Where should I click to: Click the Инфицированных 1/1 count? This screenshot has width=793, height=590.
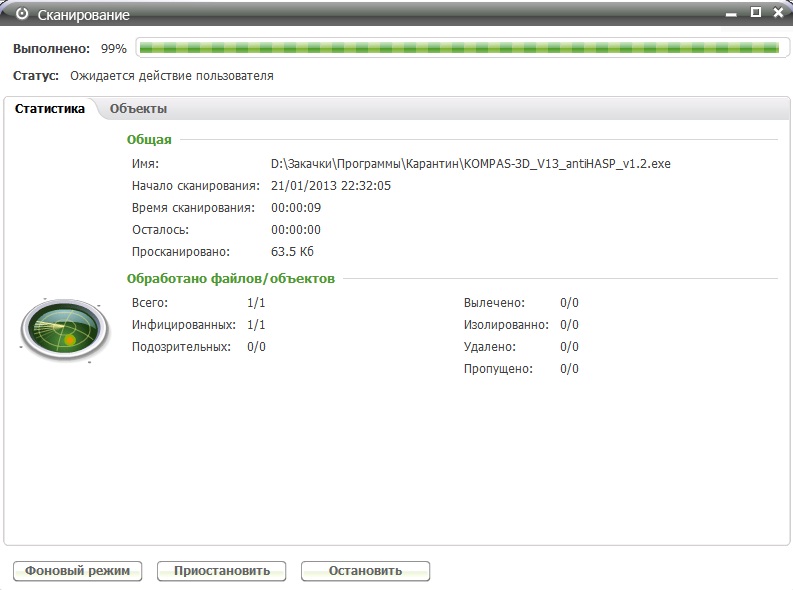pyautogui.click(x=256, y=325)
